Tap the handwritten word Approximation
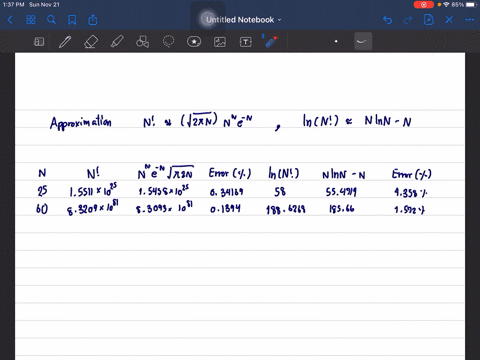 click(x=80, y=122)
